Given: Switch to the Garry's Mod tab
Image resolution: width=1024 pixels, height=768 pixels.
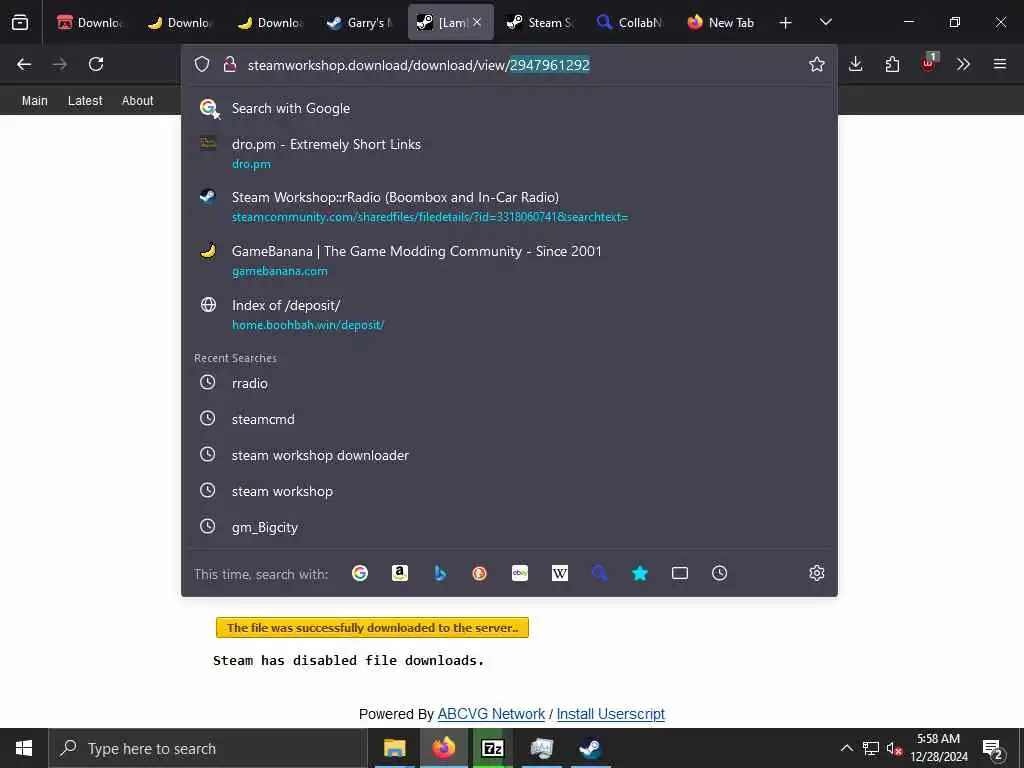Looking at the screenshot, I should click(x=359, y=22).
